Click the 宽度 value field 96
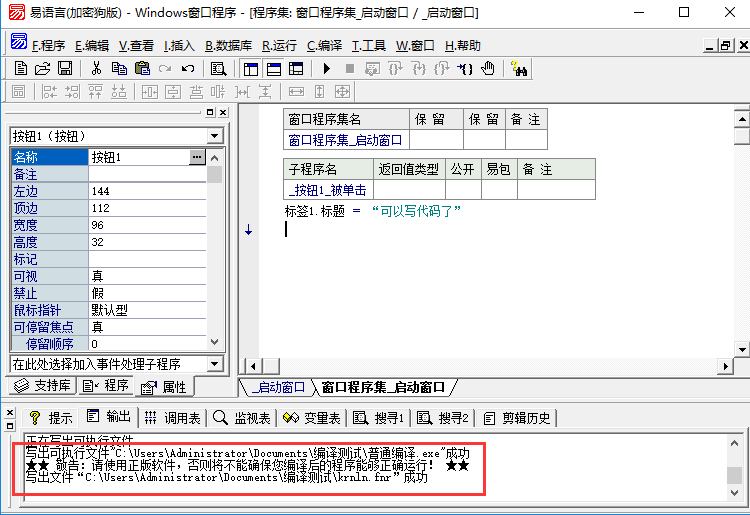 147,224
